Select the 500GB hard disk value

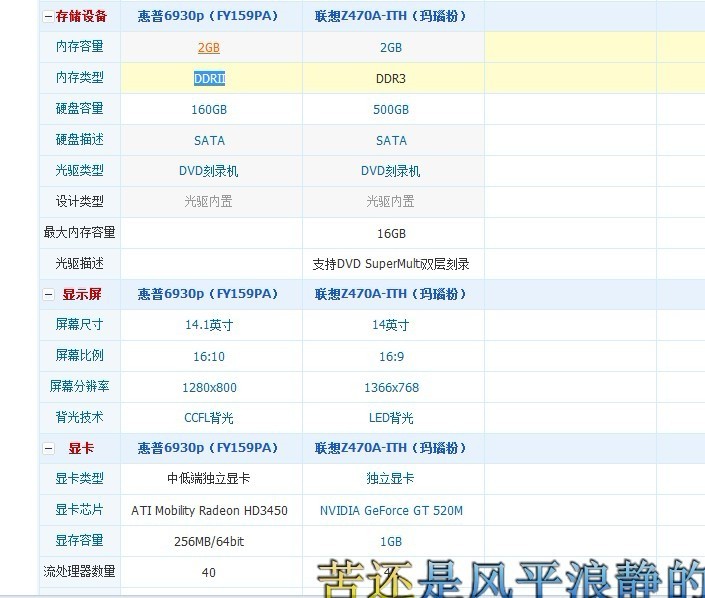(391, 110)
